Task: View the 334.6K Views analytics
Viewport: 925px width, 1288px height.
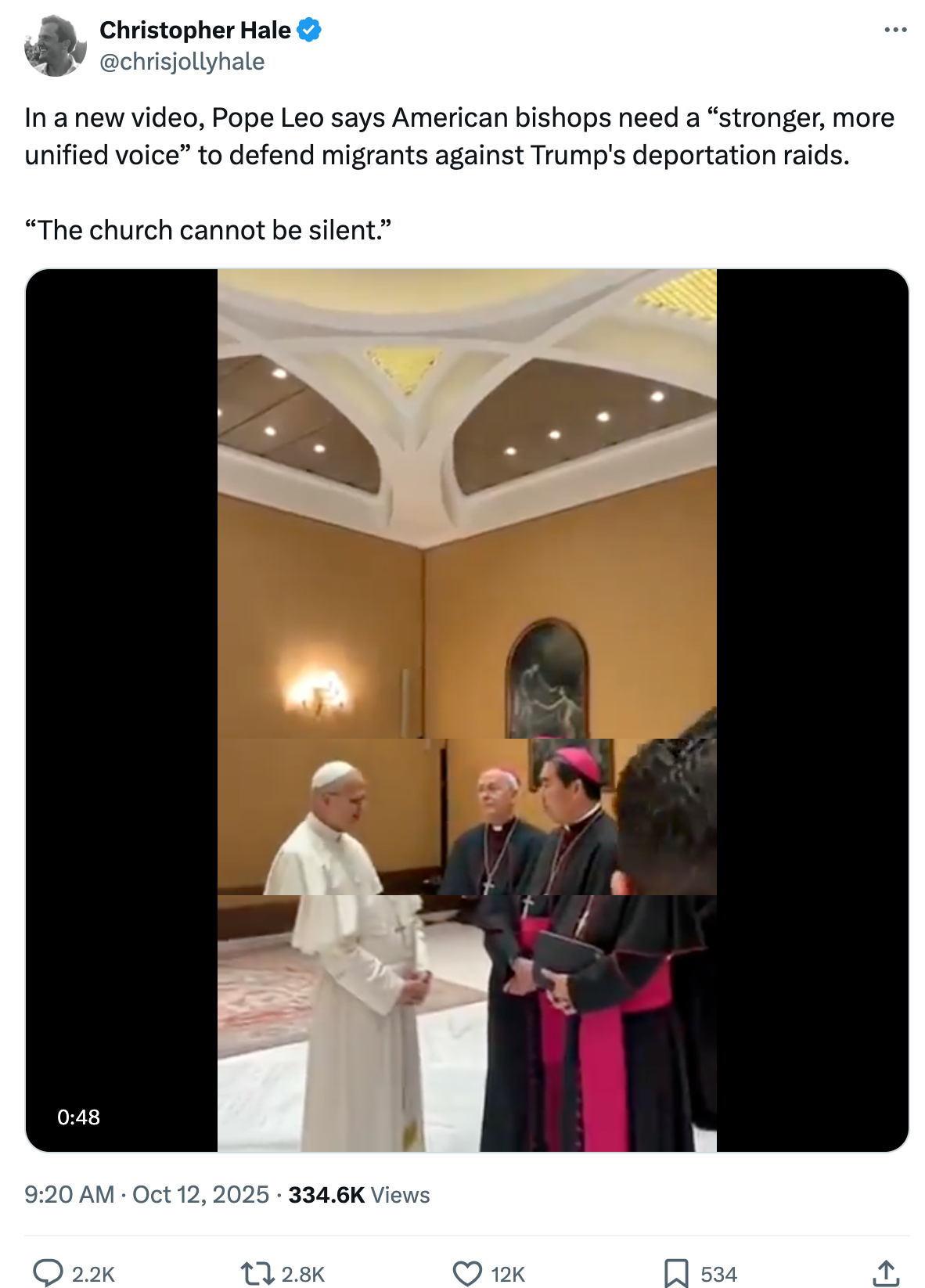Action: point(359,1195)
